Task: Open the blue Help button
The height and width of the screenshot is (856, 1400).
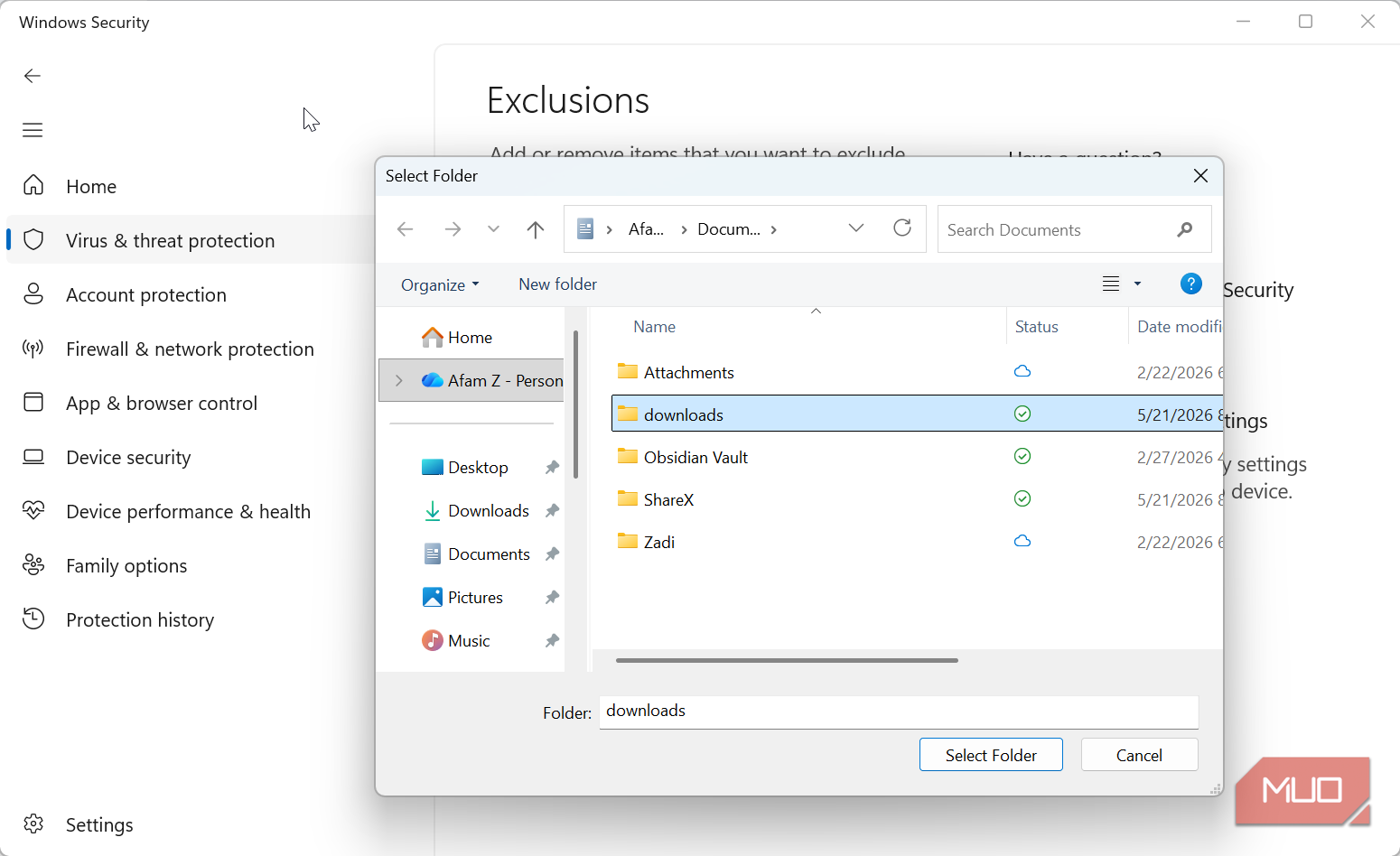Action: point(1191,284)
